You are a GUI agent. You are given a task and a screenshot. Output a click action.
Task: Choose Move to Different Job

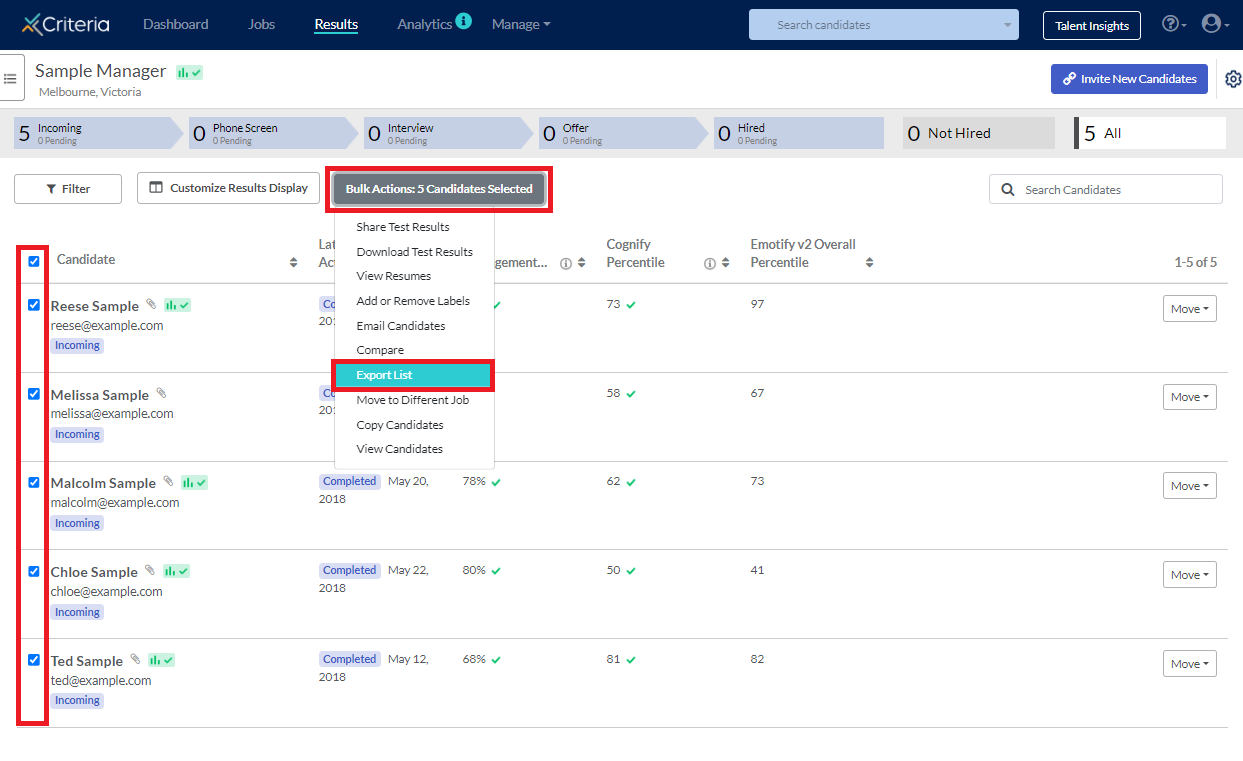414,400
